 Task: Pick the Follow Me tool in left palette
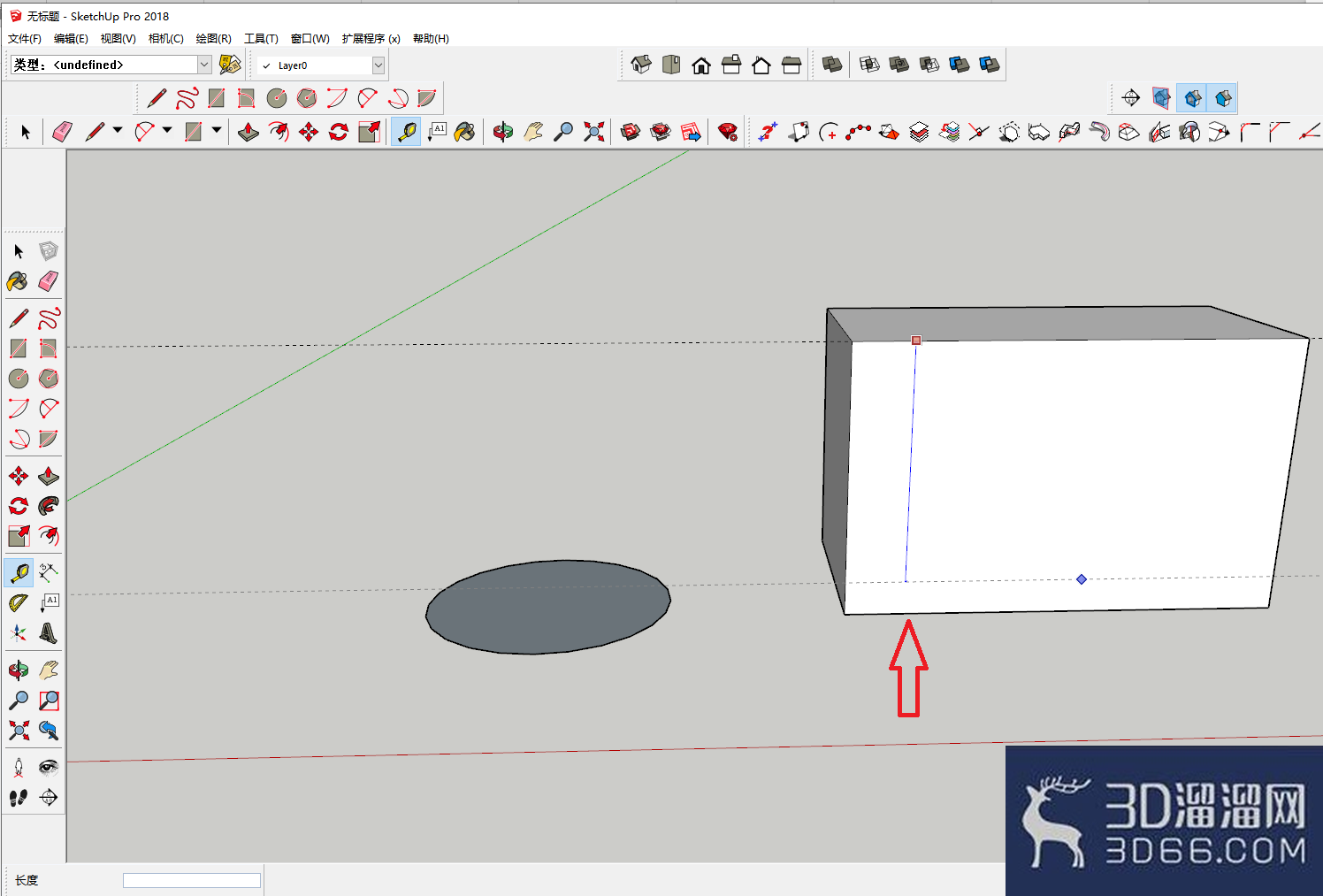coord(49,506)
